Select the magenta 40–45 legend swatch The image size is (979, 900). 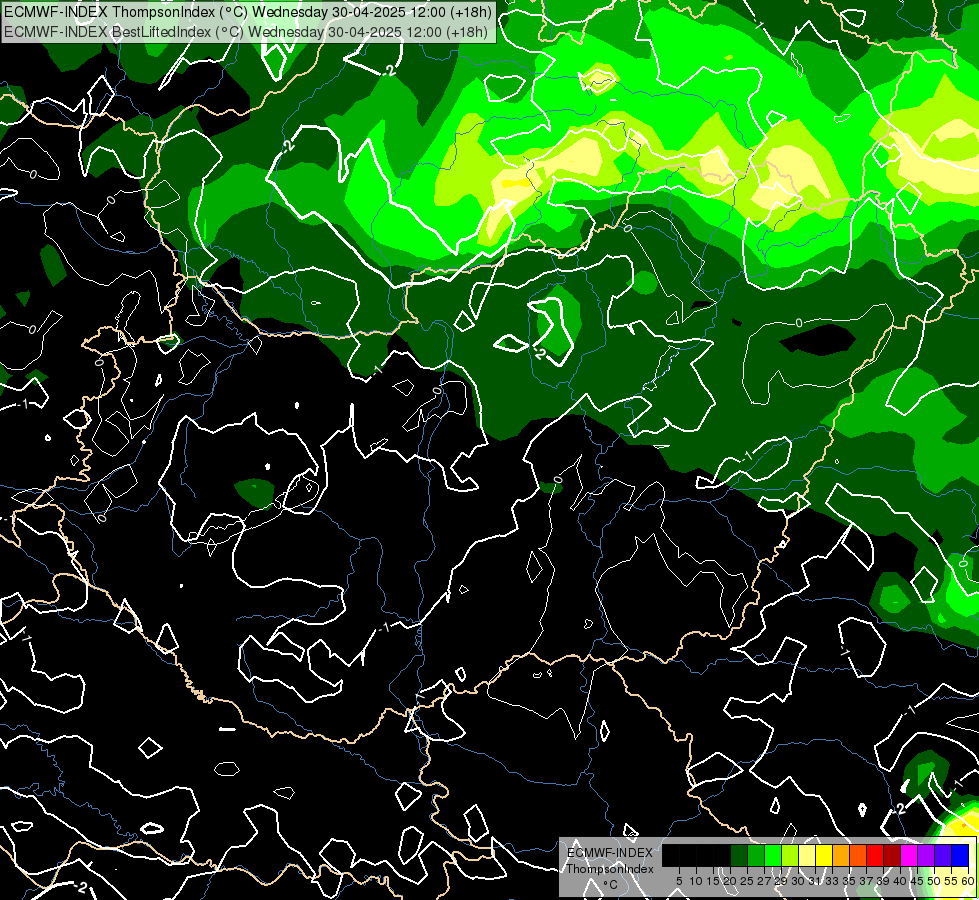tap(909, 855)
